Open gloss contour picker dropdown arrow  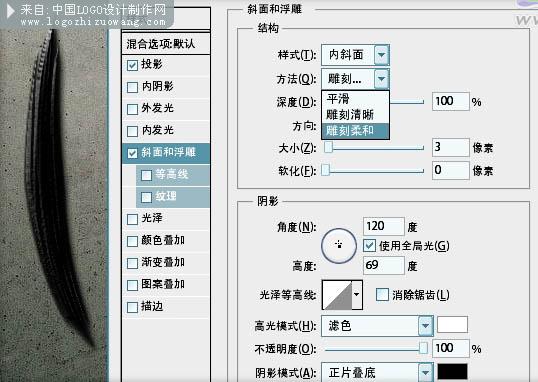357,295
